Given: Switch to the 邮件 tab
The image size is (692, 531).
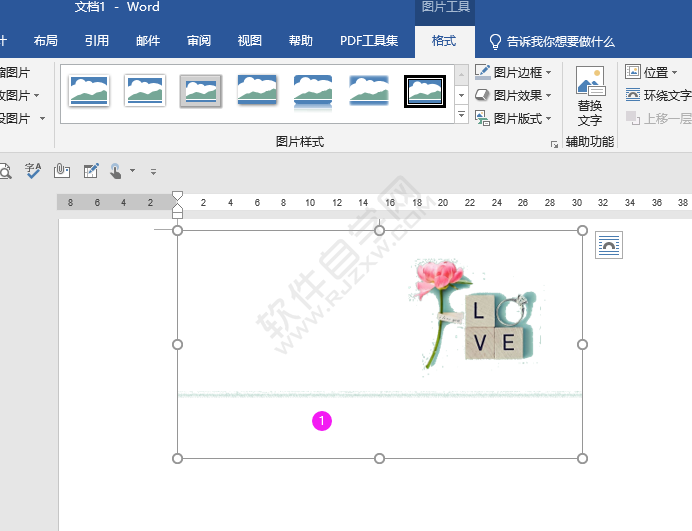Looking at the screenshot, I should tap(148, 41).
